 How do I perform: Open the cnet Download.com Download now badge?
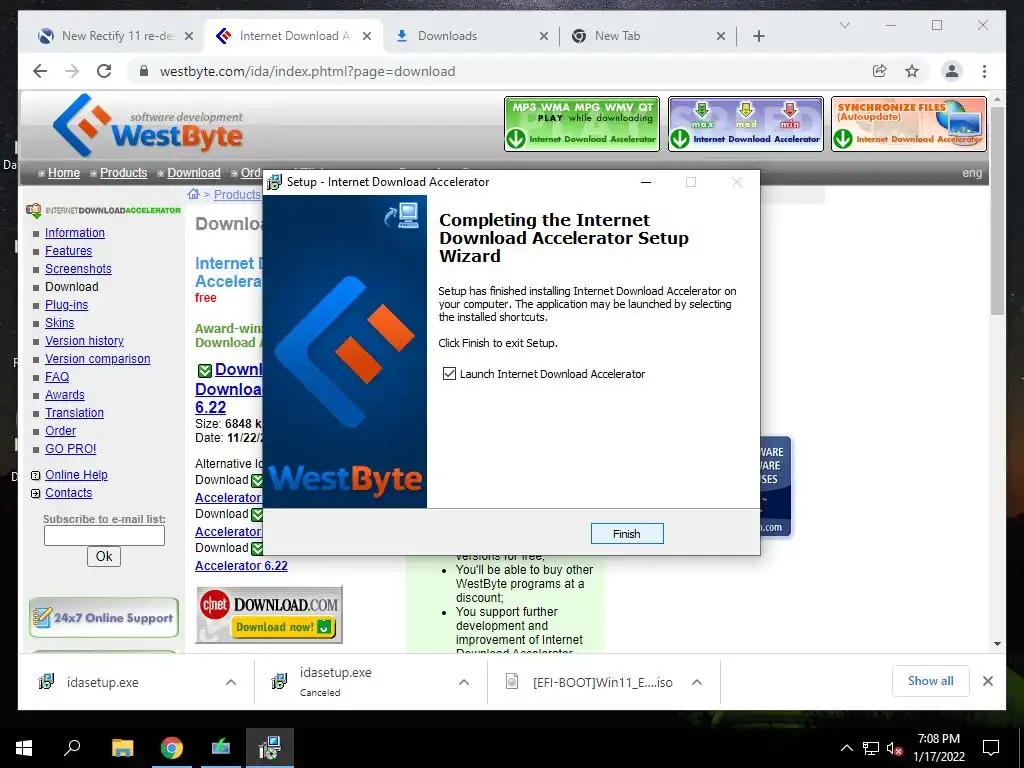click(x=269, y=615)
